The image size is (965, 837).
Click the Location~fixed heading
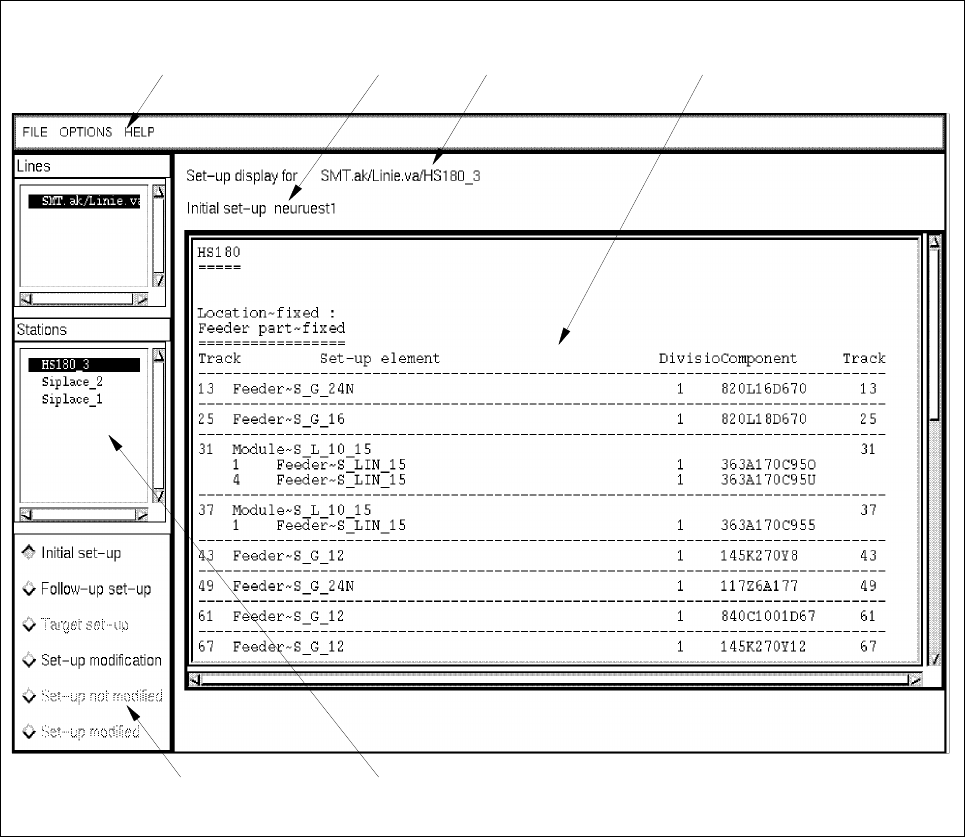(x=266, y=313)
